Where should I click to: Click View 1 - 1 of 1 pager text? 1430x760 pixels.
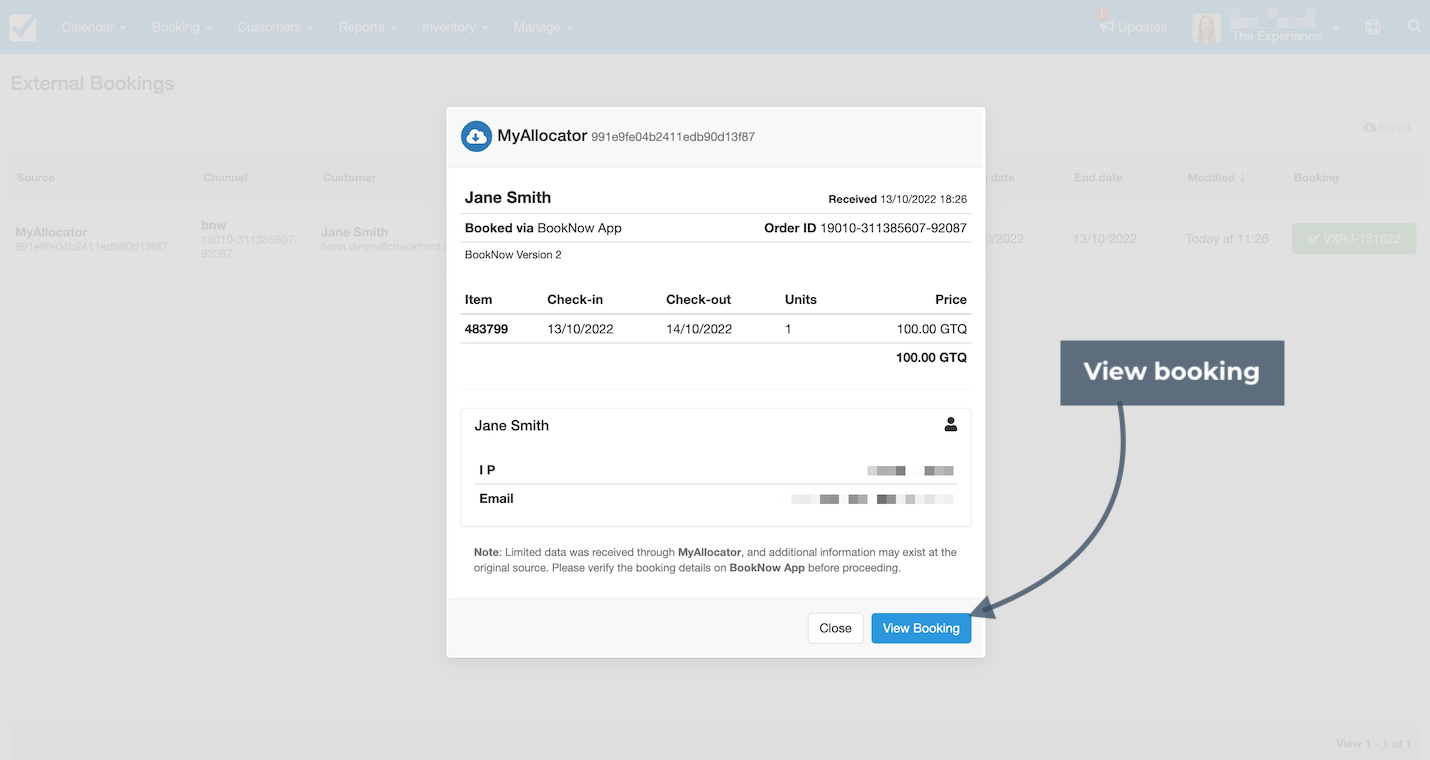1373,744
